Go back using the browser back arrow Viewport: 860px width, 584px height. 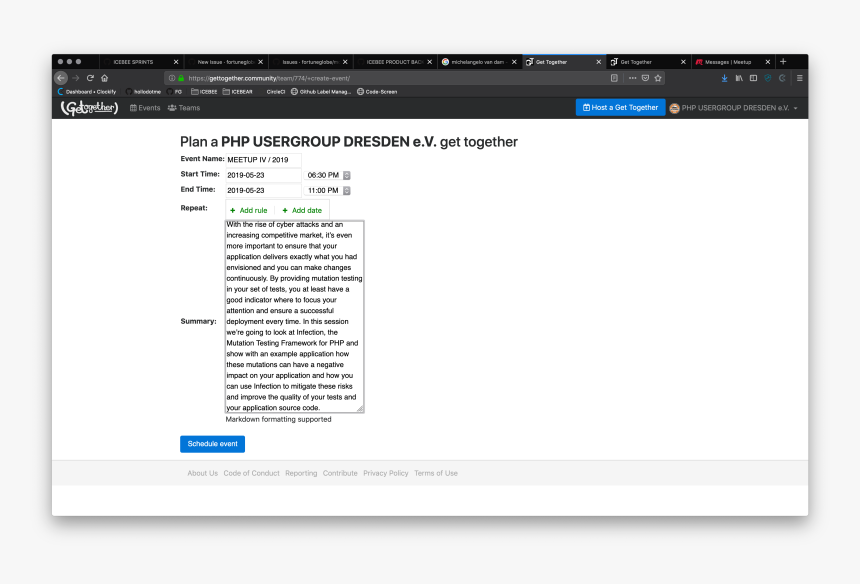[61, 78]
